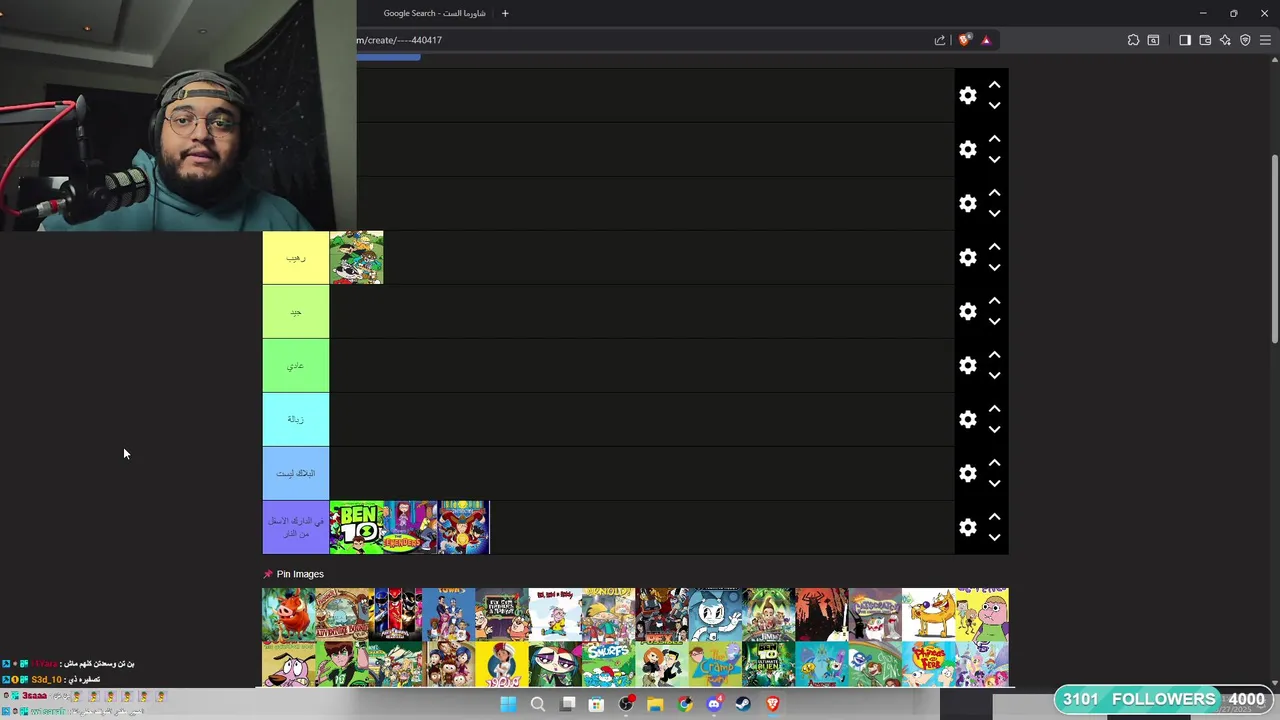
Task: Move the عادي tier row down
Action: click(994, 375)
